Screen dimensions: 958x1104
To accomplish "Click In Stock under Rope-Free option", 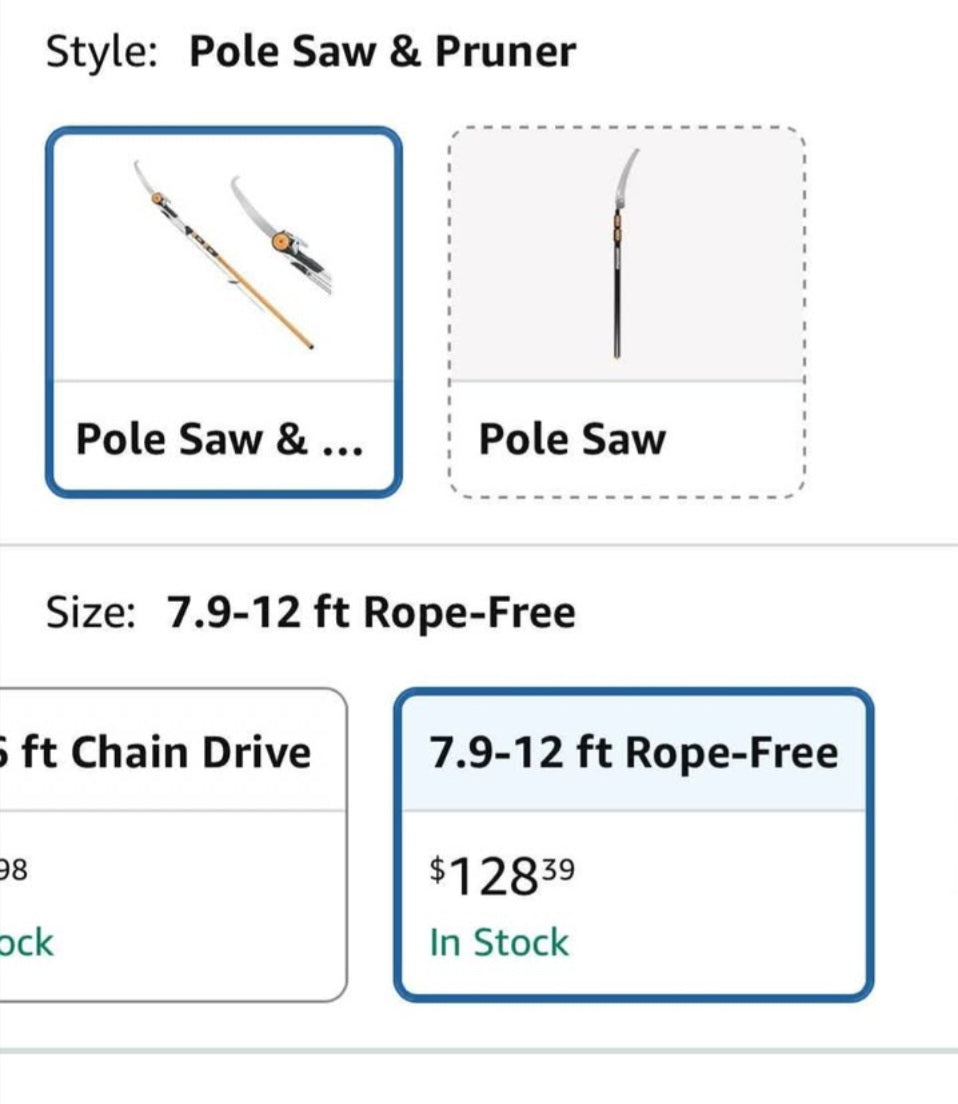I will 499,942.
